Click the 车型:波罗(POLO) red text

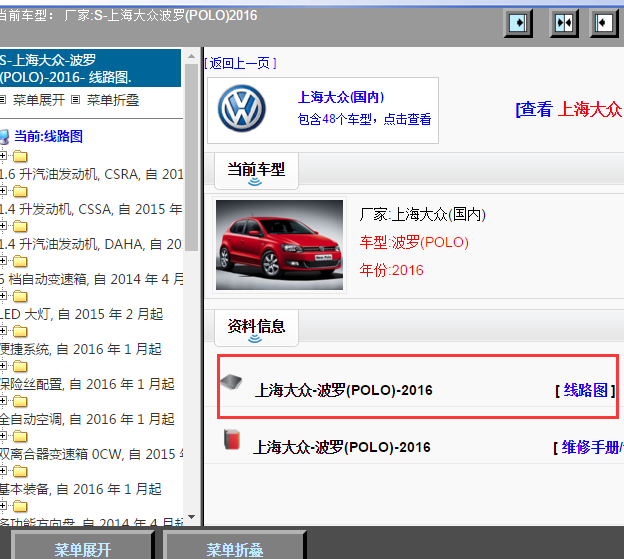coord(414,242)
